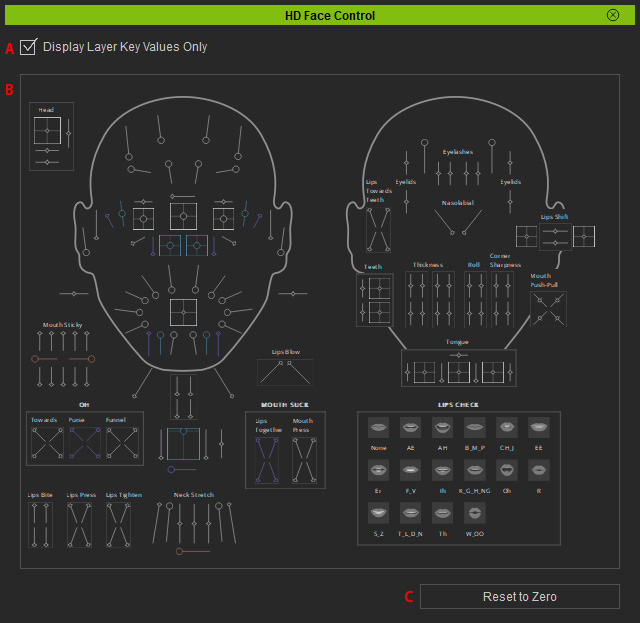
Task: Select the EE viseme lips icon
Action: click(539, 427)
